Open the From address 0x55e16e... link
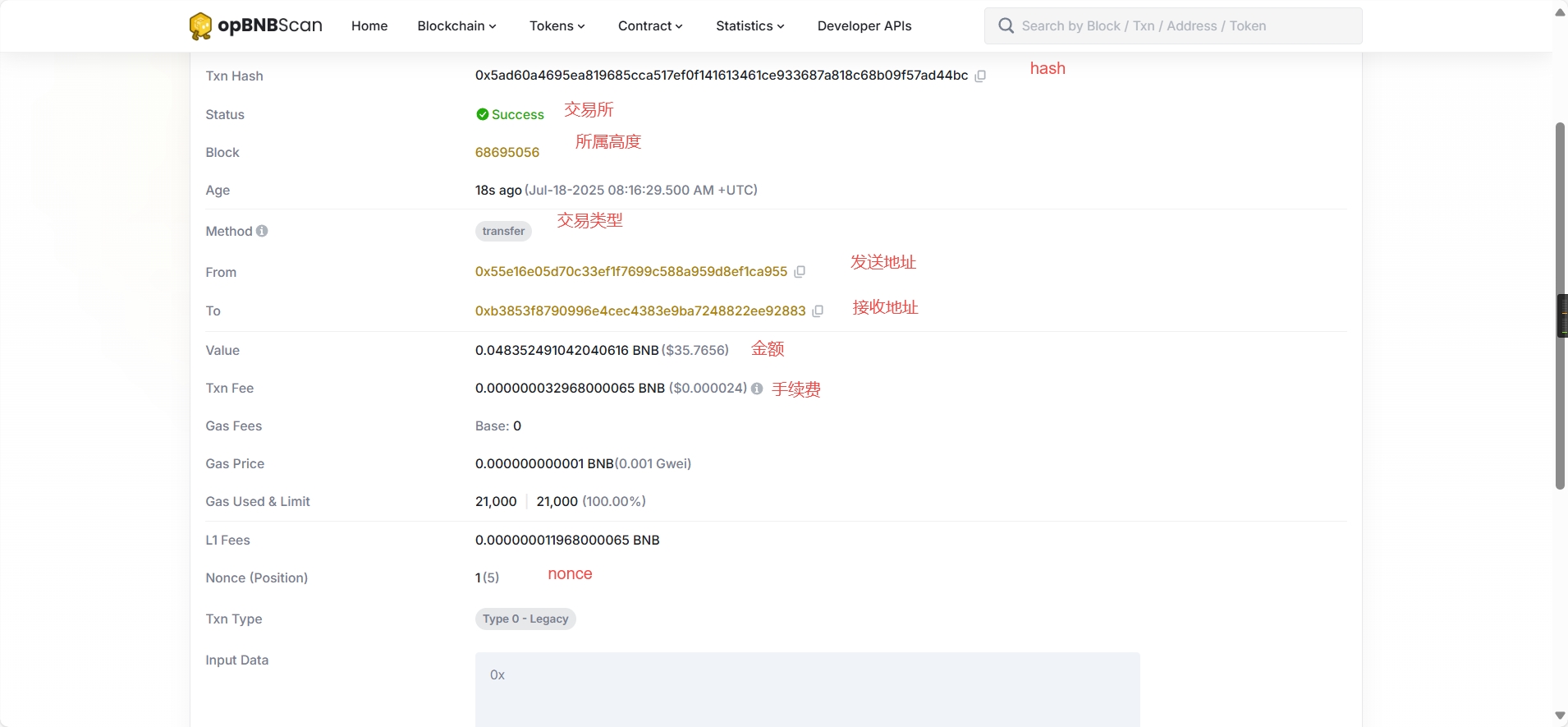This screenshot has width=1568, height=727. click(630, 272)
